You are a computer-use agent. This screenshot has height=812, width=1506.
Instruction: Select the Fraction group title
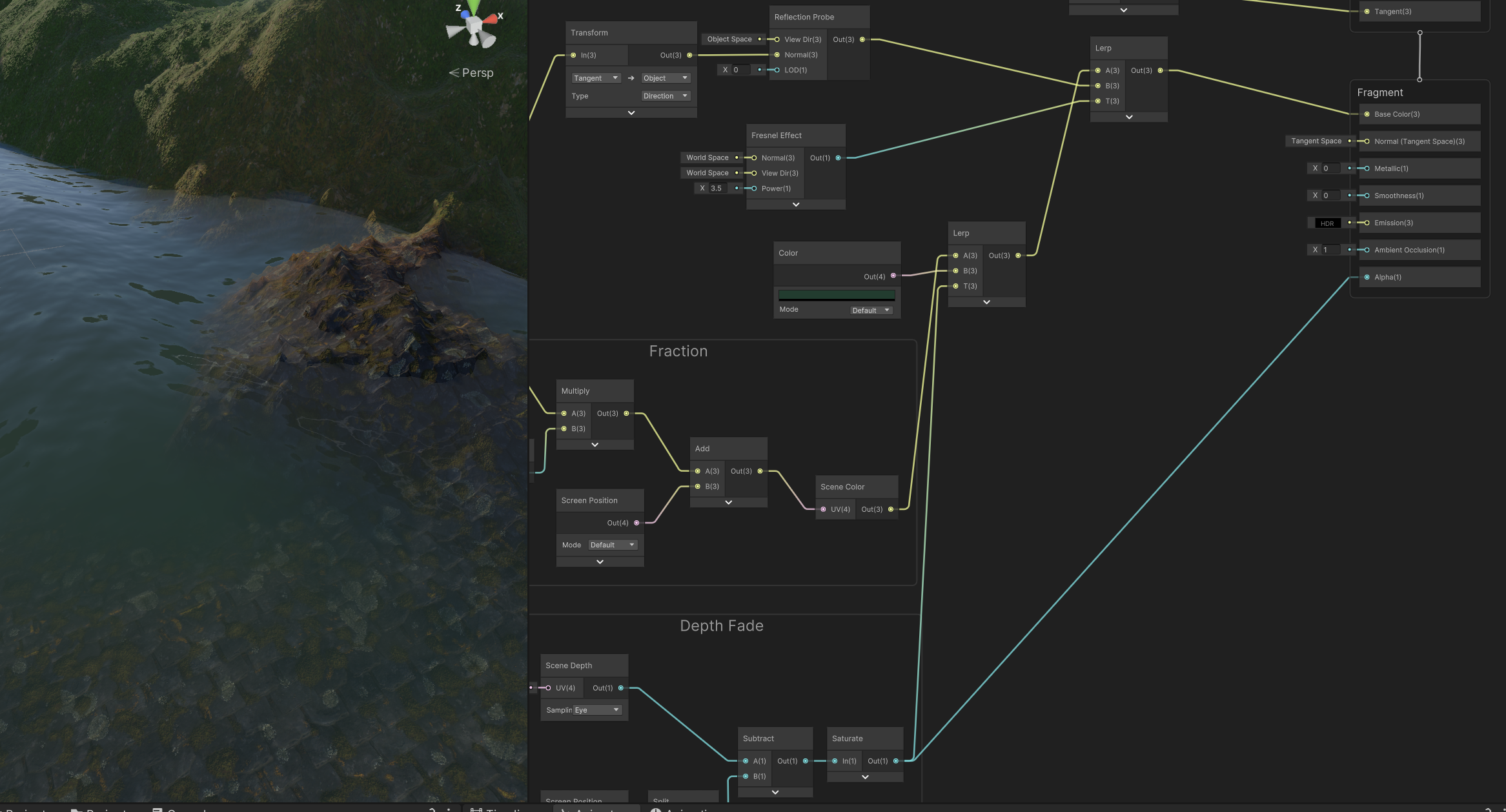(678, 351)
